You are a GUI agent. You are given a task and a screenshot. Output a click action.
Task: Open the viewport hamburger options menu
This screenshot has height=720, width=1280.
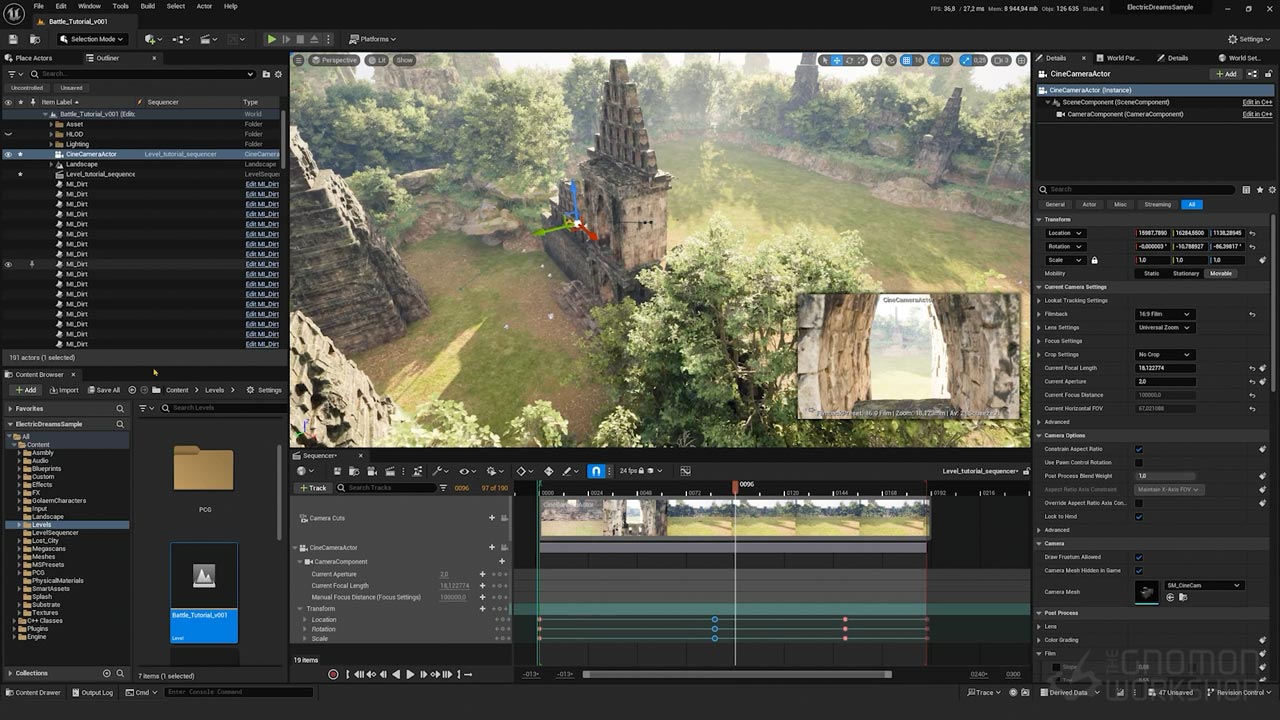[299, 60]
